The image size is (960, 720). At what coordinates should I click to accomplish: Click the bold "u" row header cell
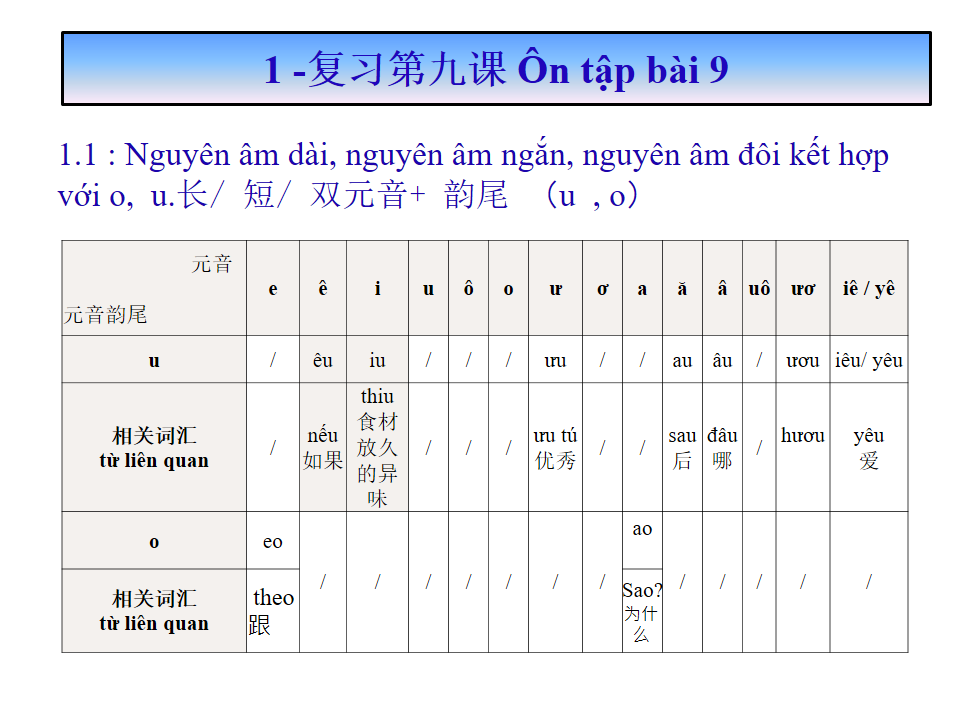click(x=154, y=360)
